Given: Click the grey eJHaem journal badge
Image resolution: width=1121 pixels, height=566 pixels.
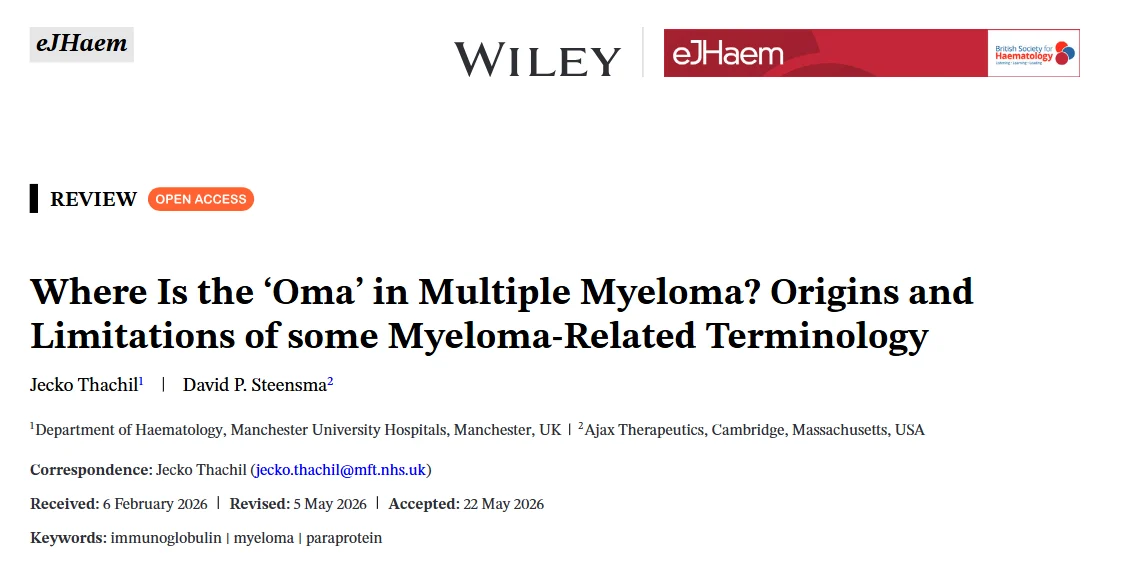Looking at the screenshot, I should tap(82, 44).
